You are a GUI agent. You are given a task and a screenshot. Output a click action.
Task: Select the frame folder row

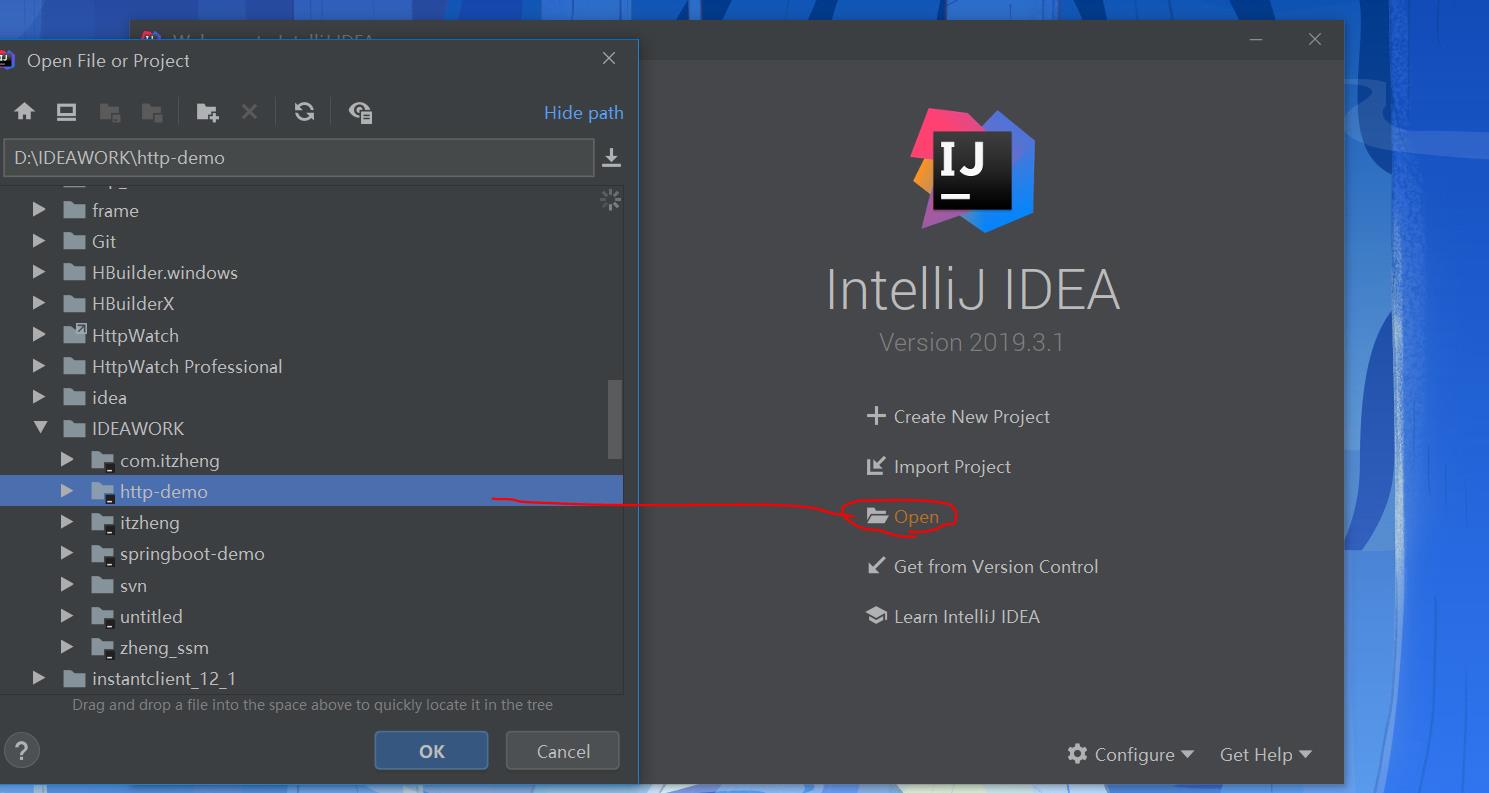311,210
